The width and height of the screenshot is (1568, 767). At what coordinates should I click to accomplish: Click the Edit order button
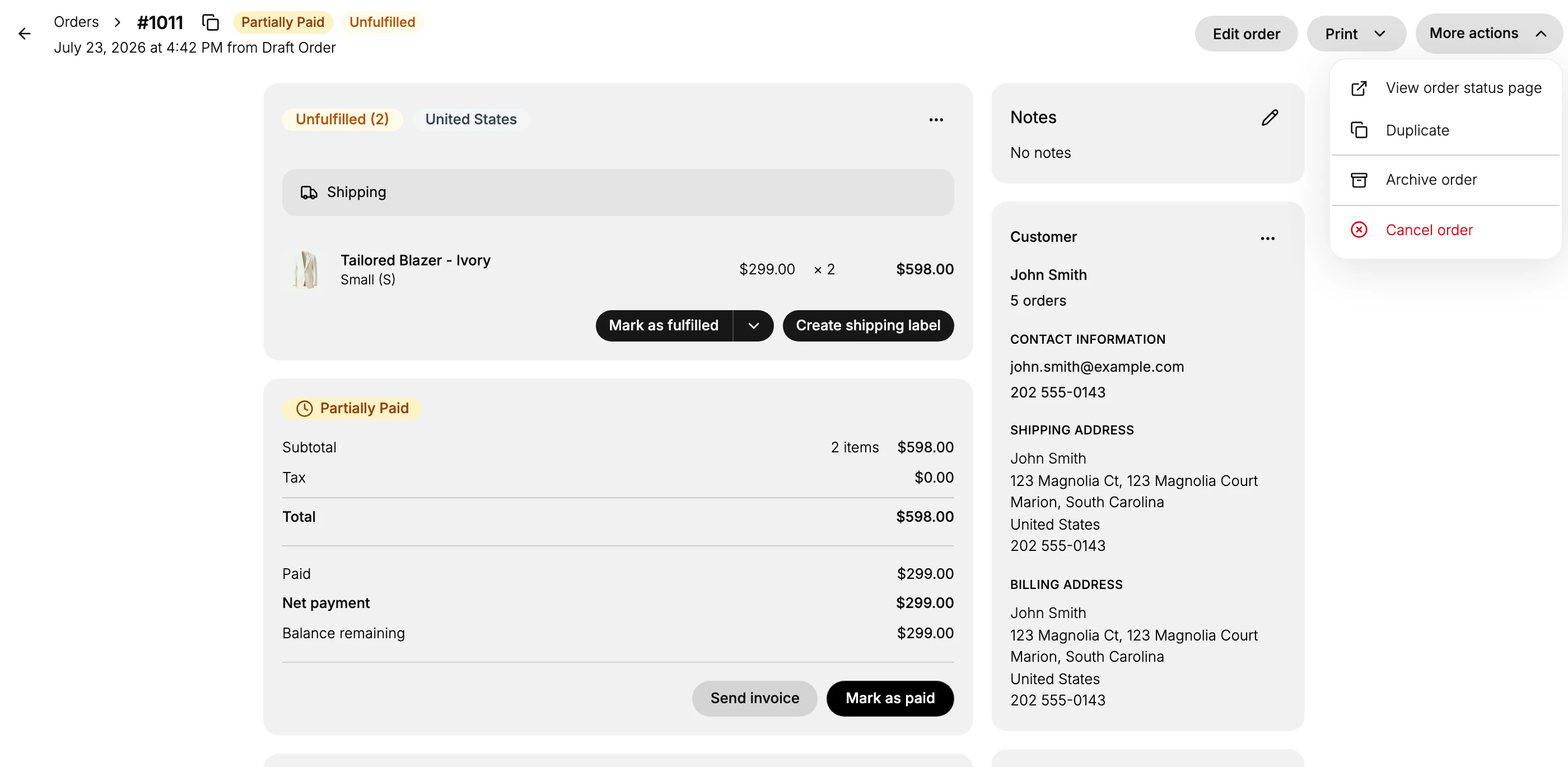[1245, 34]
